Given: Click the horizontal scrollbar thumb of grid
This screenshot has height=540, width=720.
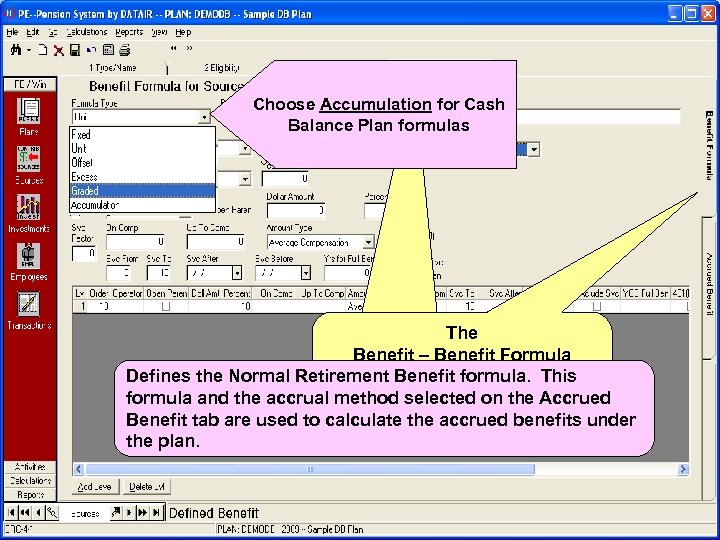Looking at the screenshot, I should pos(310,469).
